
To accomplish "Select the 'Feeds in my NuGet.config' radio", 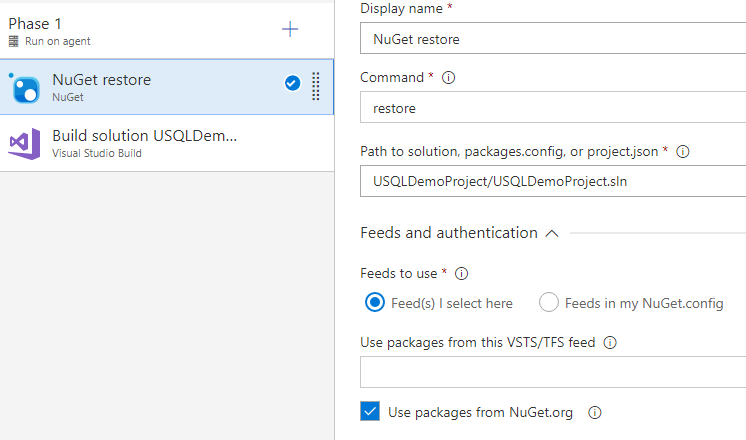I will (549, 303).
